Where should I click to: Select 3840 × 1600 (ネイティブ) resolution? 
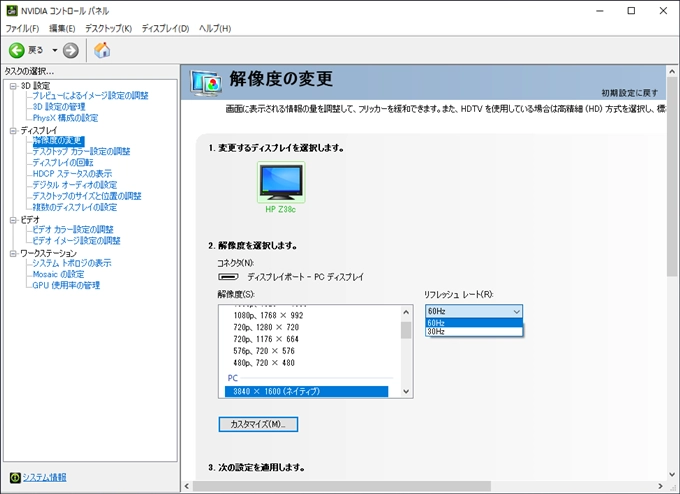coord(307,391)
